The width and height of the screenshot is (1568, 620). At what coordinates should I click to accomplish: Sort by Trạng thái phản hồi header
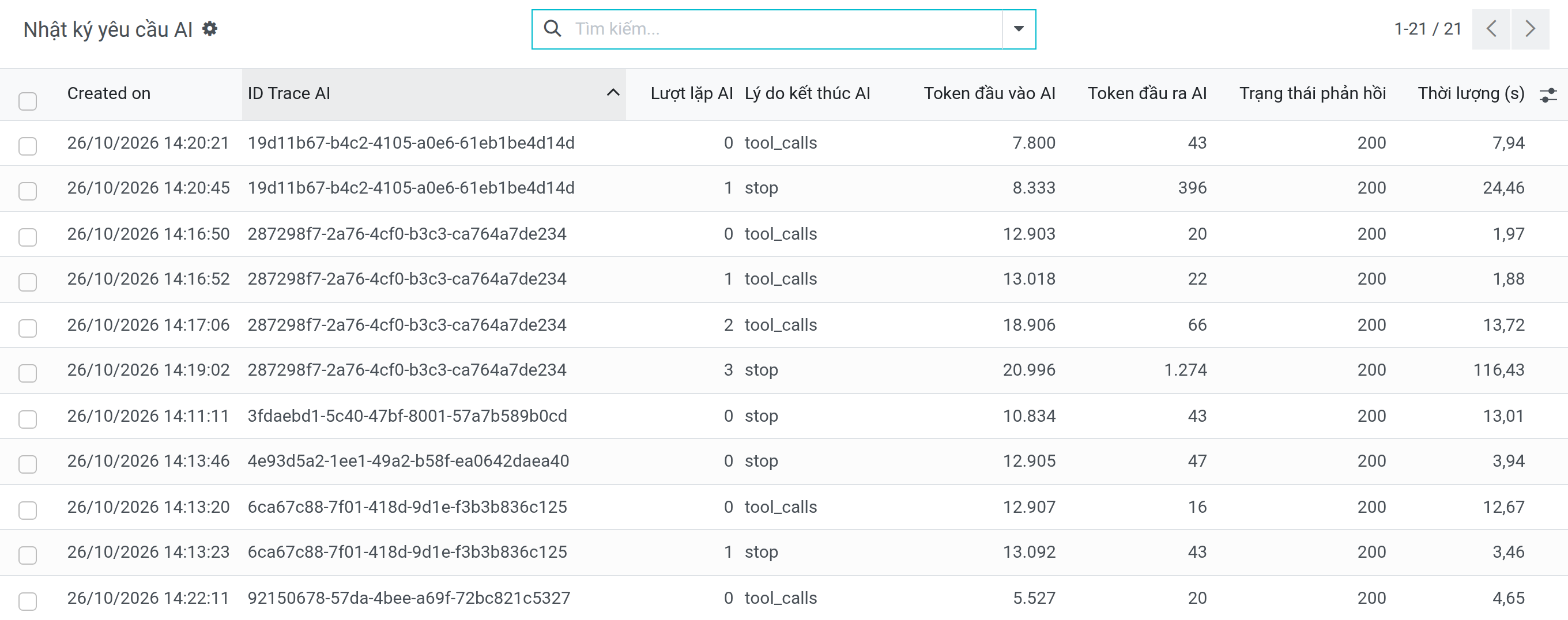1313,93
